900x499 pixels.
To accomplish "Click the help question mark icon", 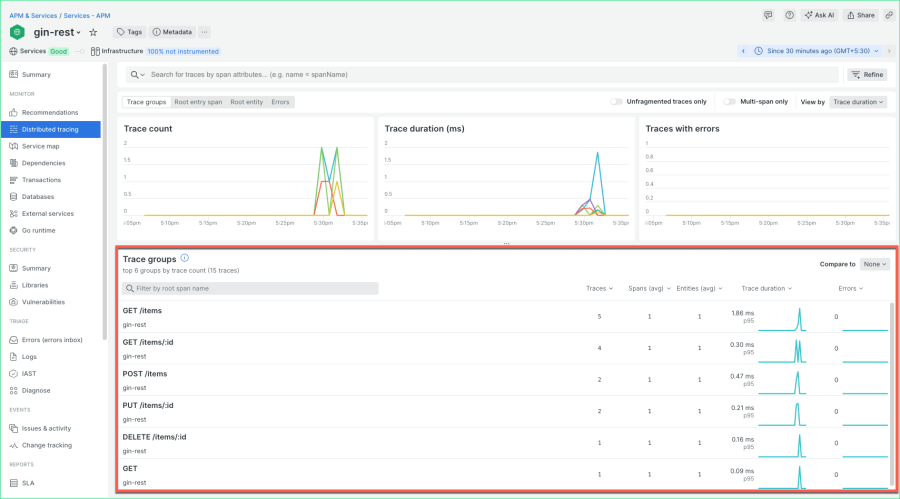I will pos(789,15).
